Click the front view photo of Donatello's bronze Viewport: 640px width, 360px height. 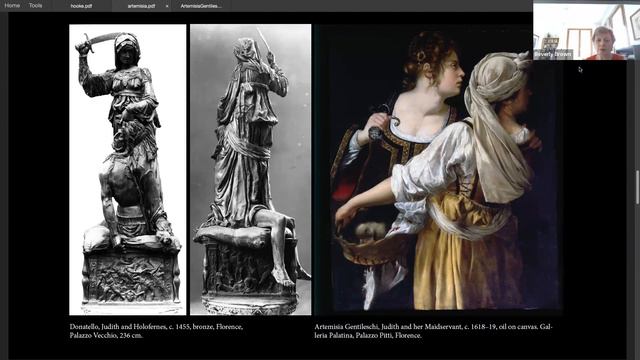point(128,169)
